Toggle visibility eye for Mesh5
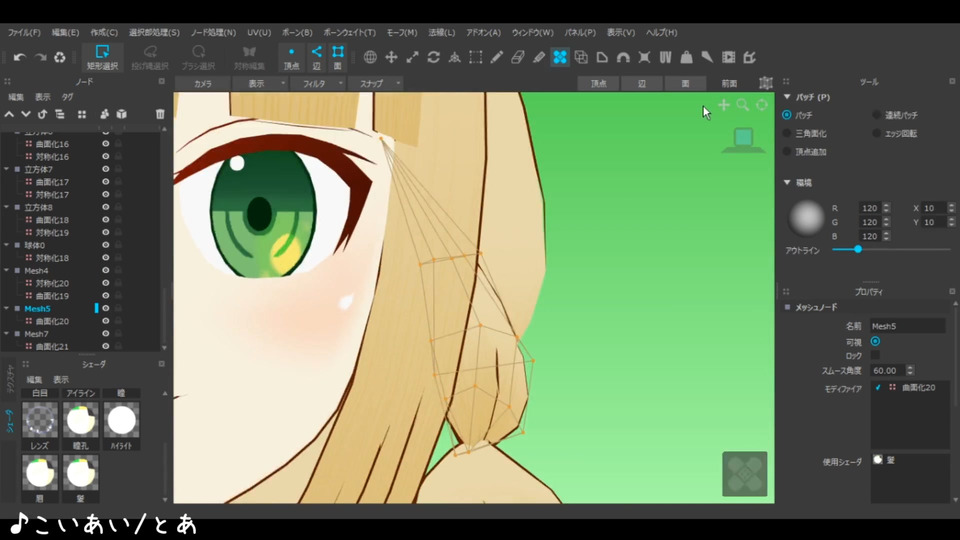Viewport: 960px width, 540px height. coord(105,309)
